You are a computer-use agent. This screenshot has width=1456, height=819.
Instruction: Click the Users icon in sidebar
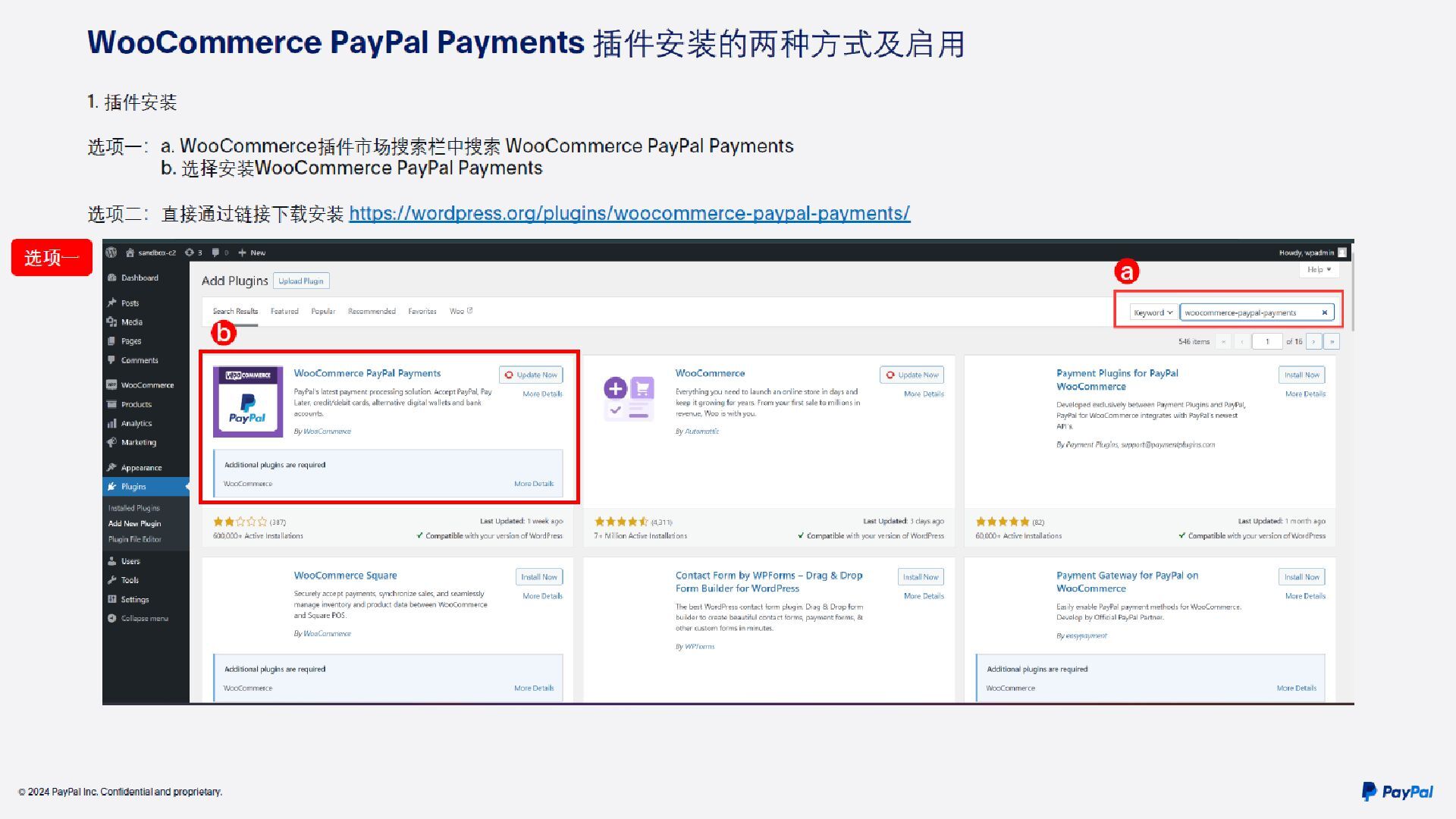click(112, 561)
